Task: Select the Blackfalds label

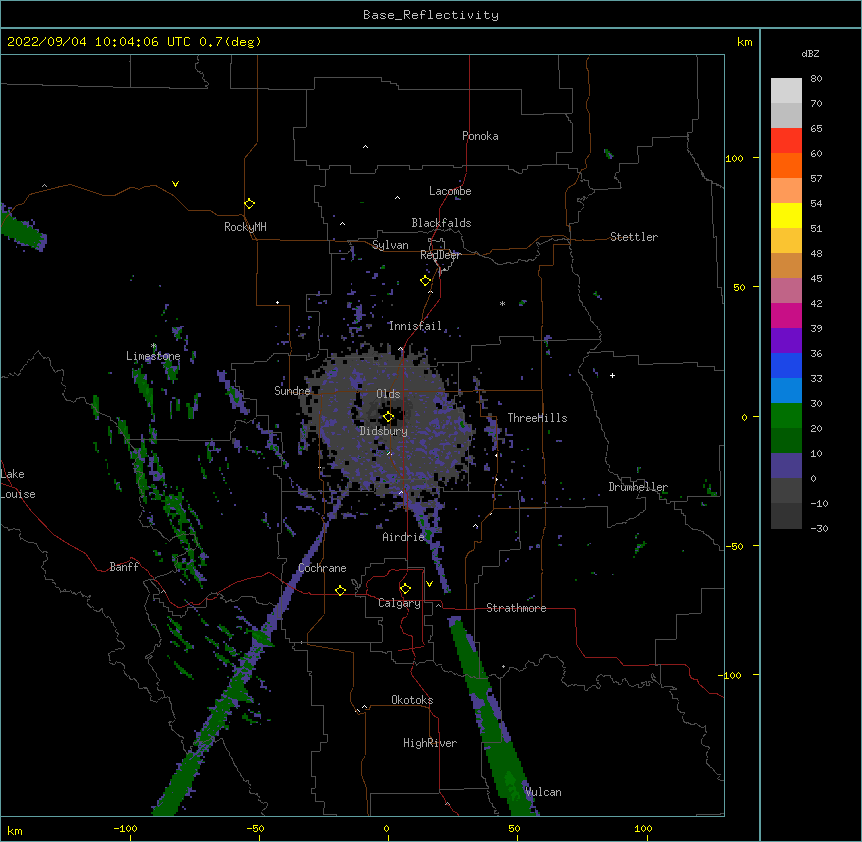Action: pos(441,223)
